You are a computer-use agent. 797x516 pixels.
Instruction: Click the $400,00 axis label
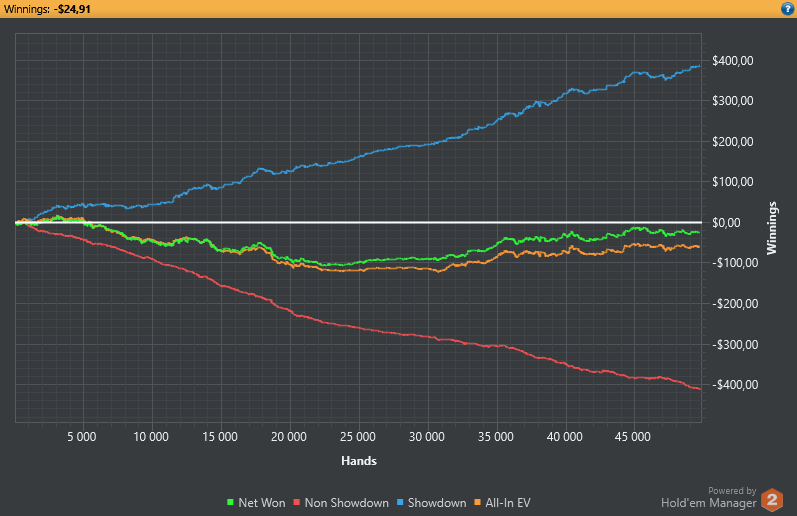[732, 61]
